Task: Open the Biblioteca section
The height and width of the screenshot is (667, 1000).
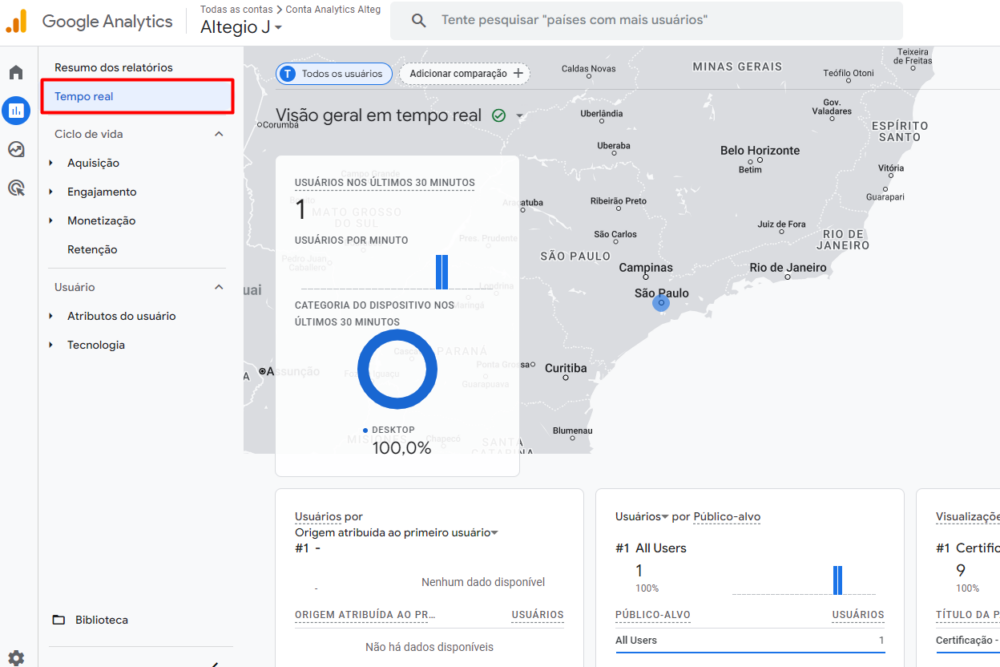Action: 101,620
